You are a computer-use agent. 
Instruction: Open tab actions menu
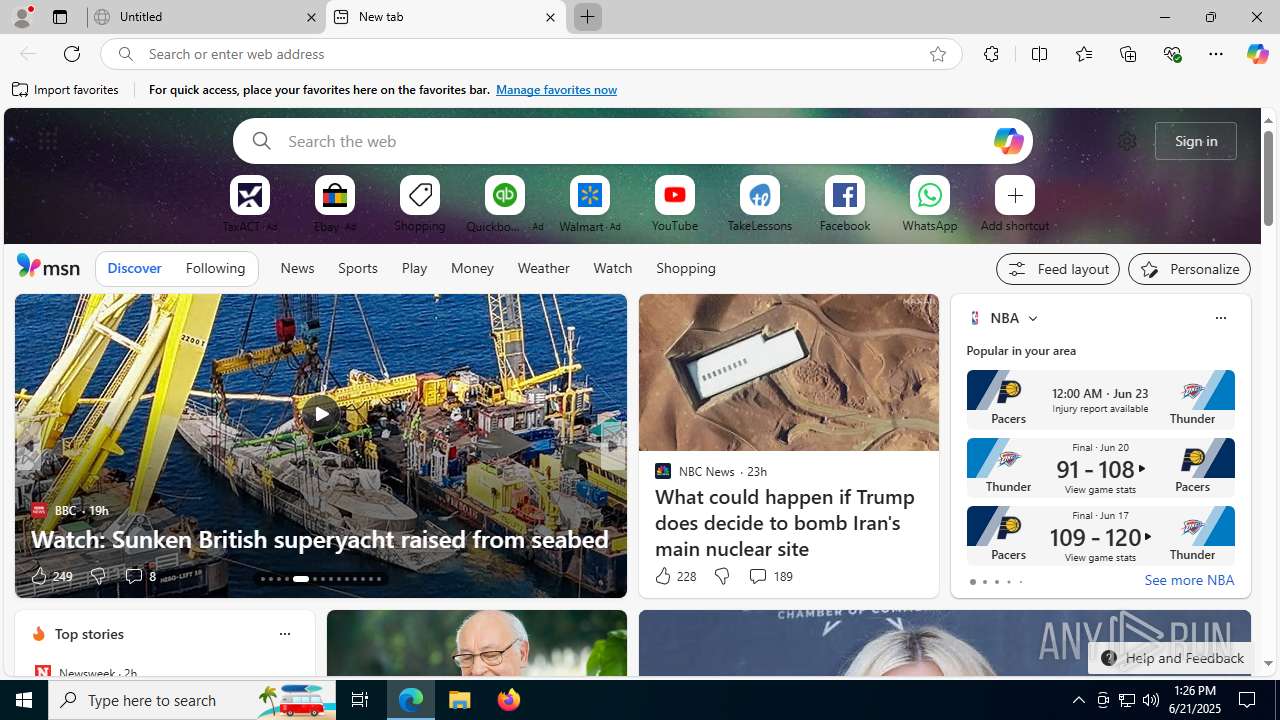(60, 17)
